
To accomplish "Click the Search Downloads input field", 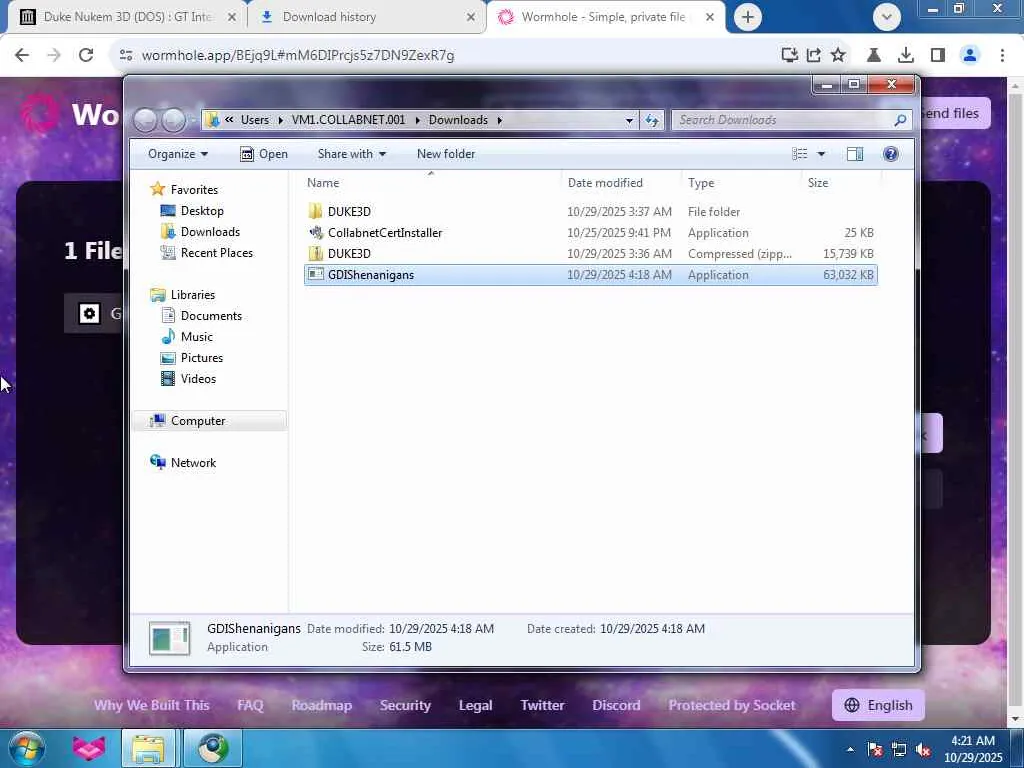I will [782, 120].
